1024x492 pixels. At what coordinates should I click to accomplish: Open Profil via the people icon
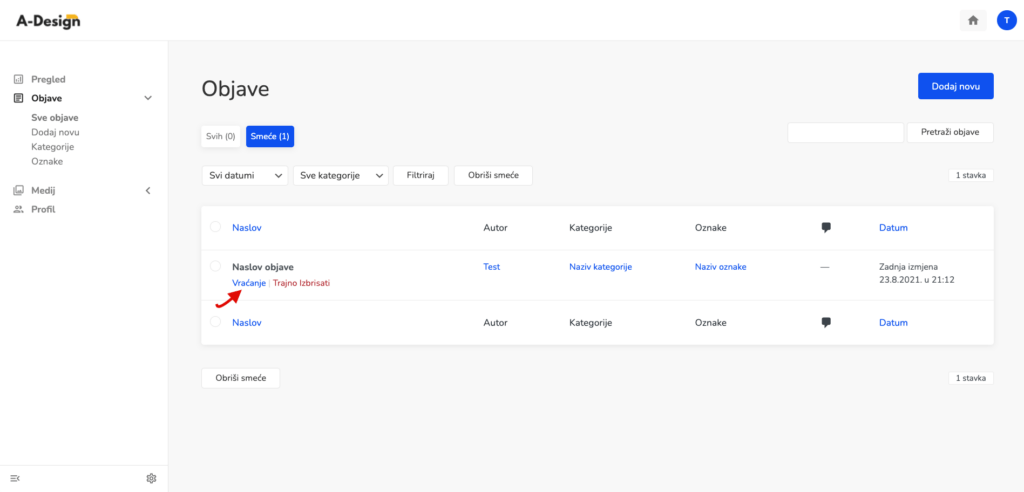click(x=18, y=210)
